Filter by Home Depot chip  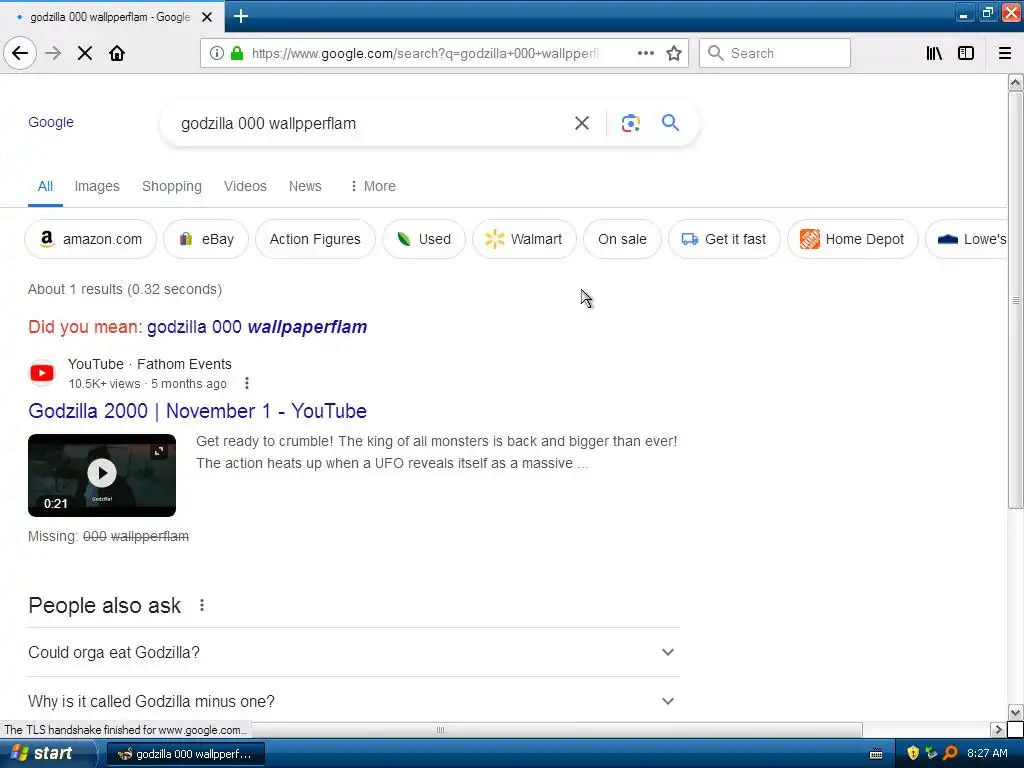(x=853, y=239)
